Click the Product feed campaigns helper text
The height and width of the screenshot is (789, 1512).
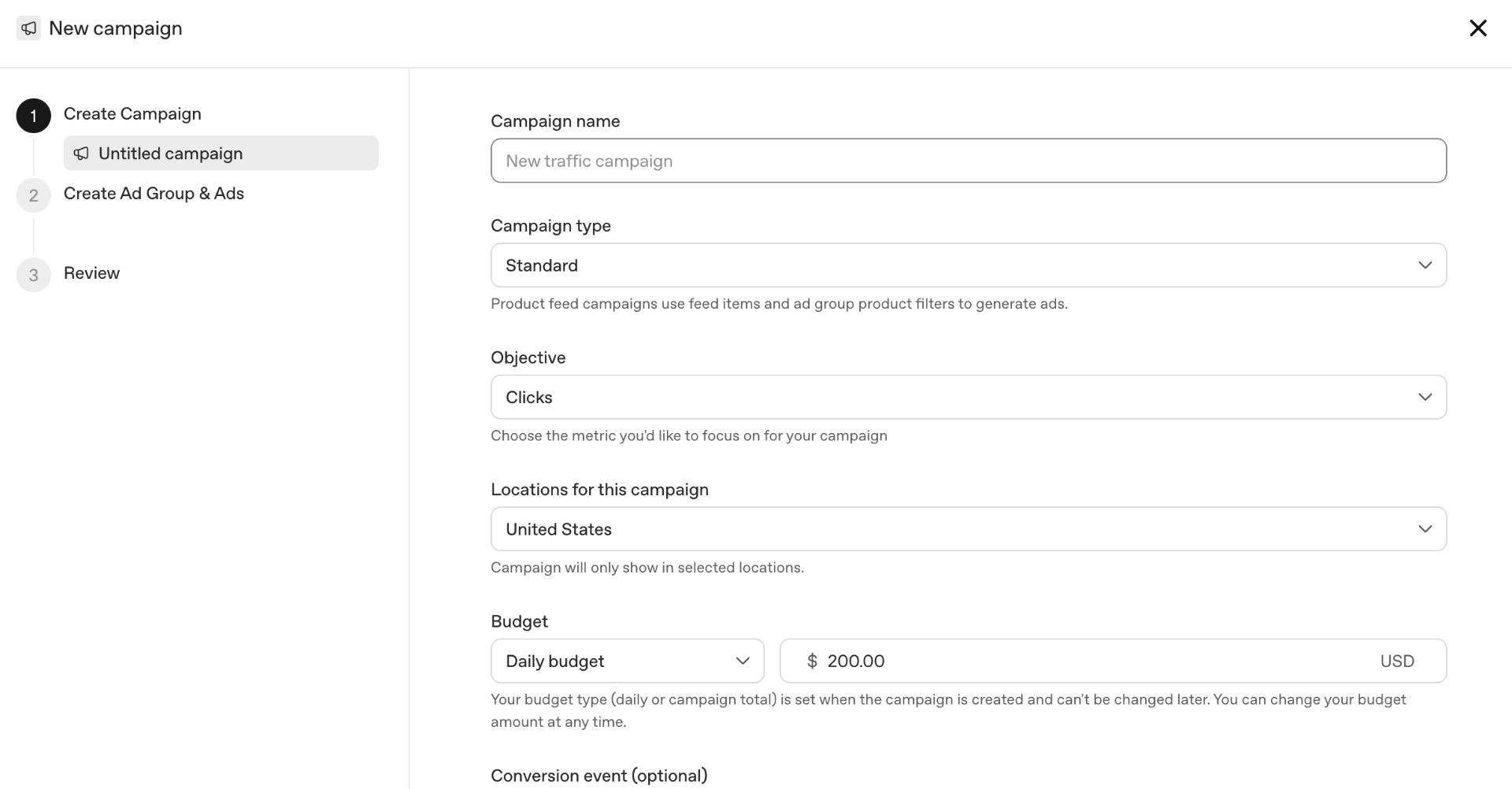(779, 304)
